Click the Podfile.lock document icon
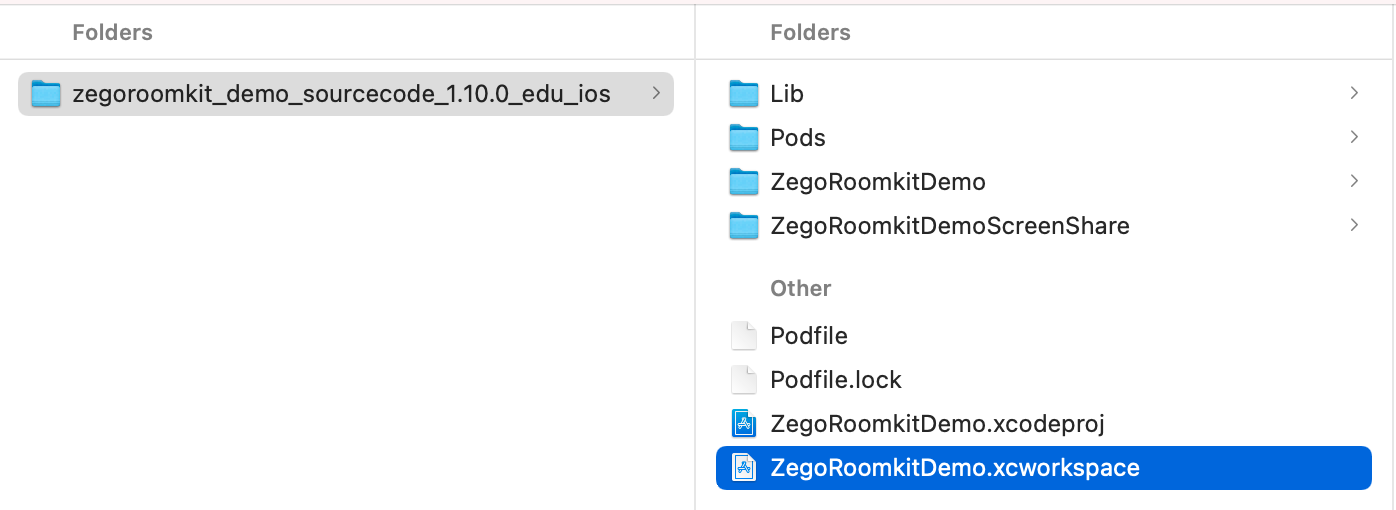 744,380
